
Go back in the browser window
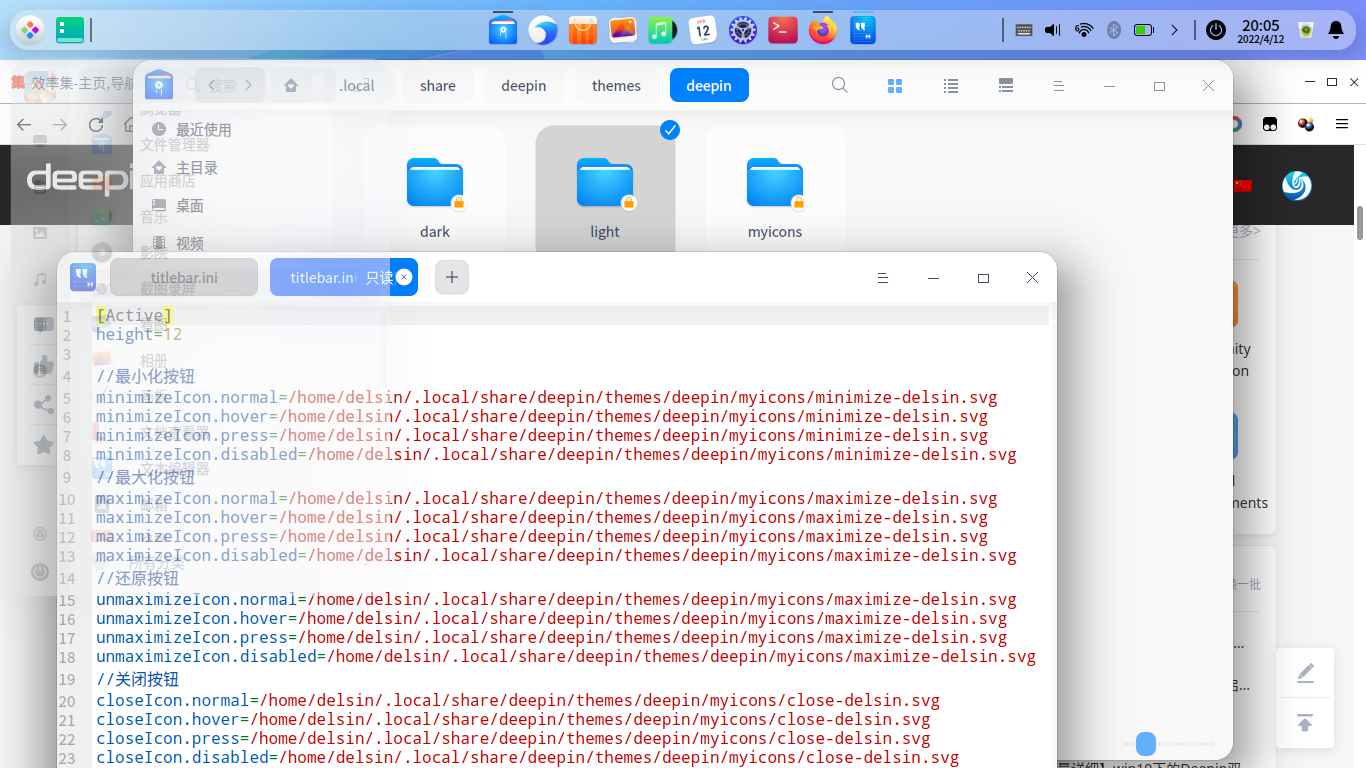click(24, 125)
